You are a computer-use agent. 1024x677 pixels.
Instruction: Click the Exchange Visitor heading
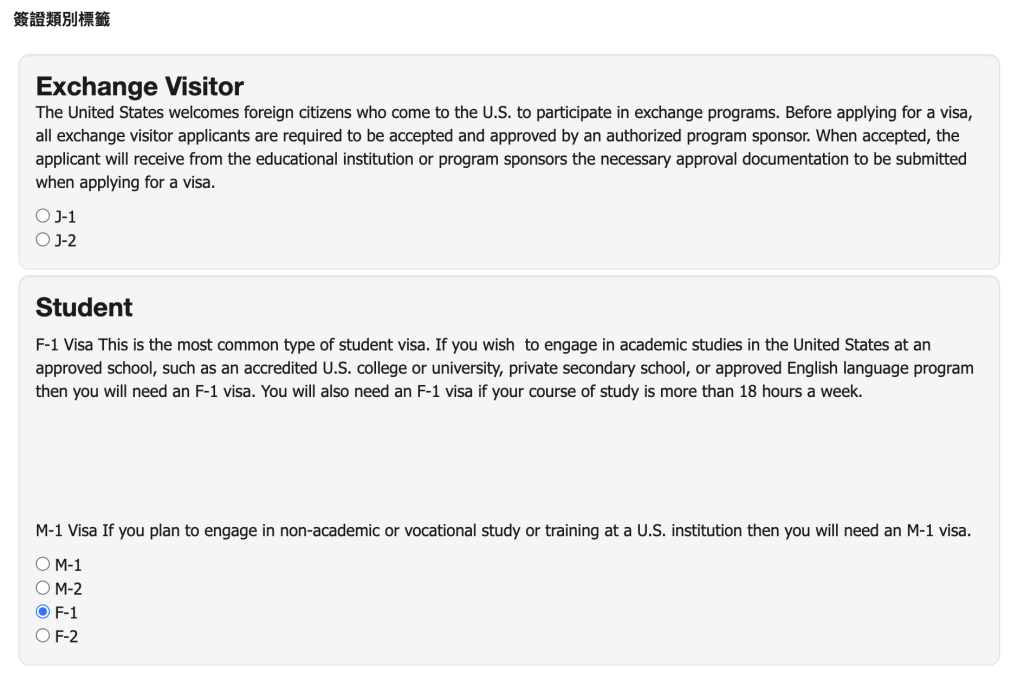(x=139, y=86)
